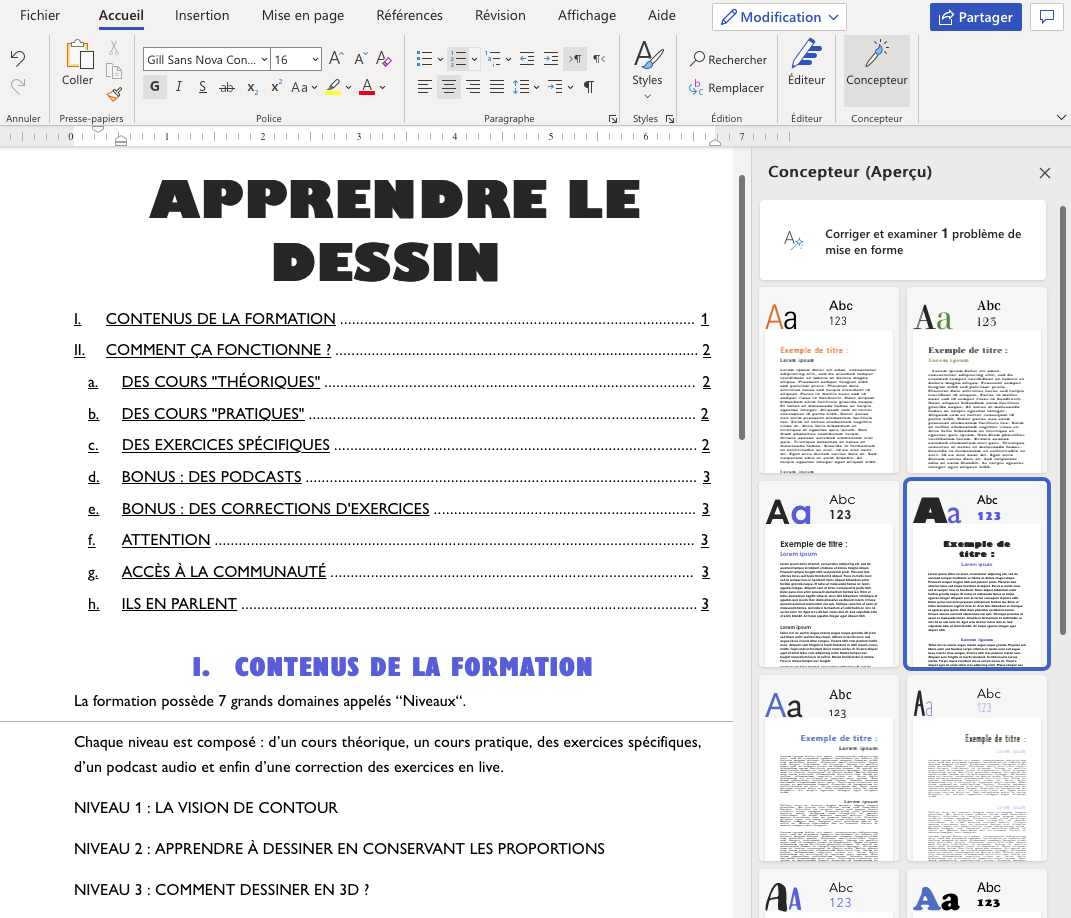Screen dimensions: 1071x918
Task: Click the red font color button
Action: (367, 87)
